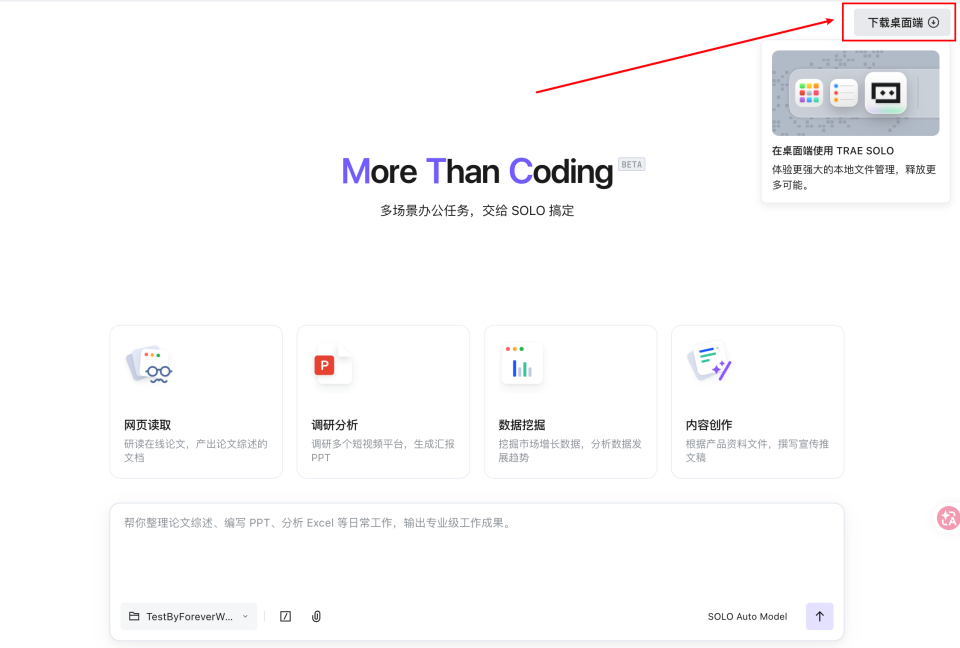Open the SOLO Auto Model selector
The height and width of the screenshot is (648, 960).
click(747, 616)
